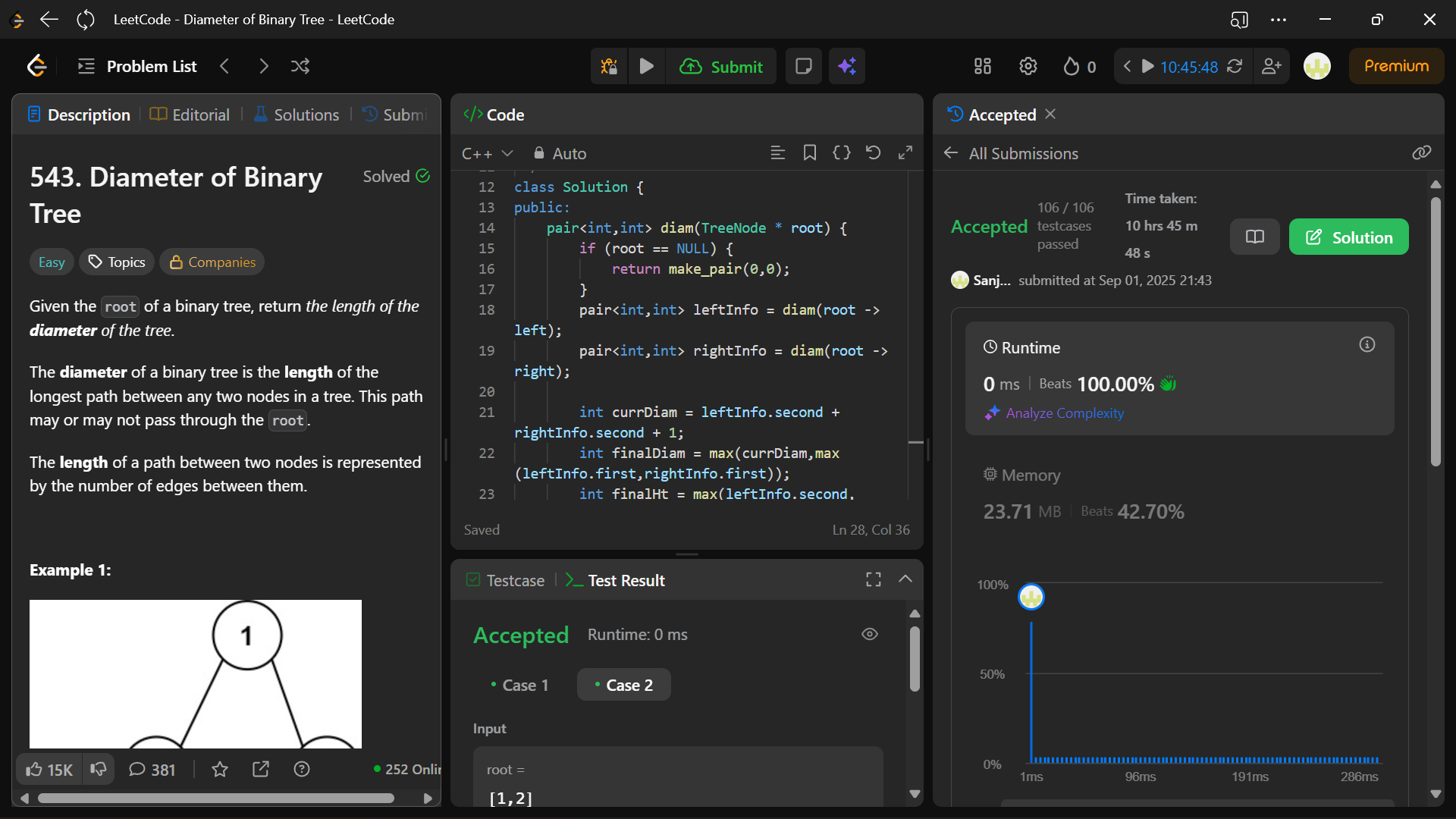Reset code to default icon
The image size is (1456, 819).
click(x=873, y=153)
